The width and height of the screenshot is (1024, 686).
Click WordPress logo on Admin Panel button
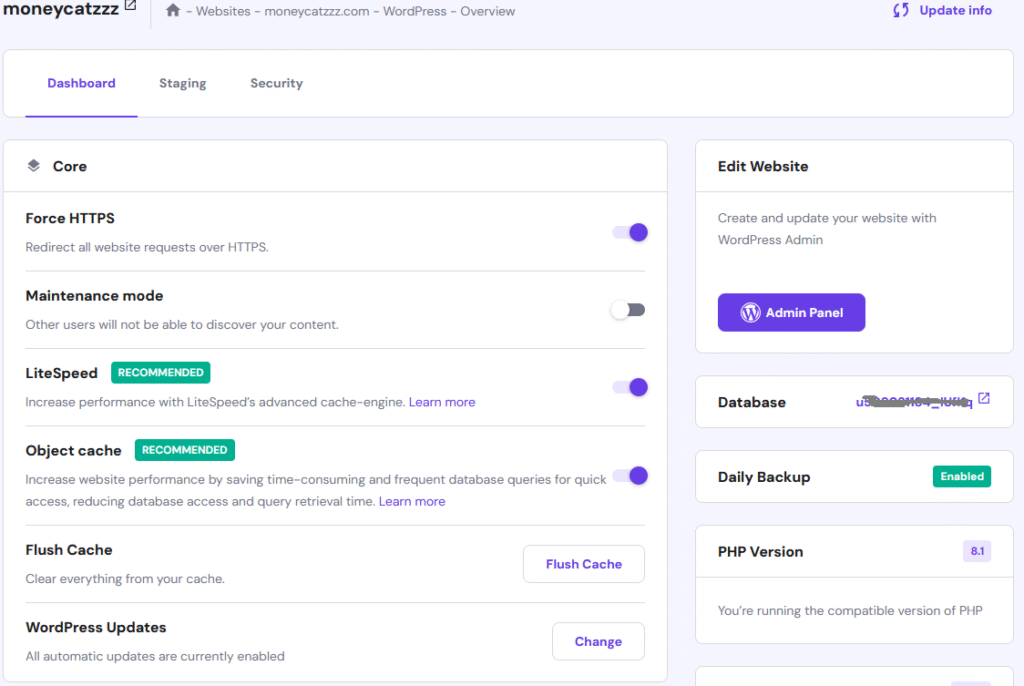750,312
